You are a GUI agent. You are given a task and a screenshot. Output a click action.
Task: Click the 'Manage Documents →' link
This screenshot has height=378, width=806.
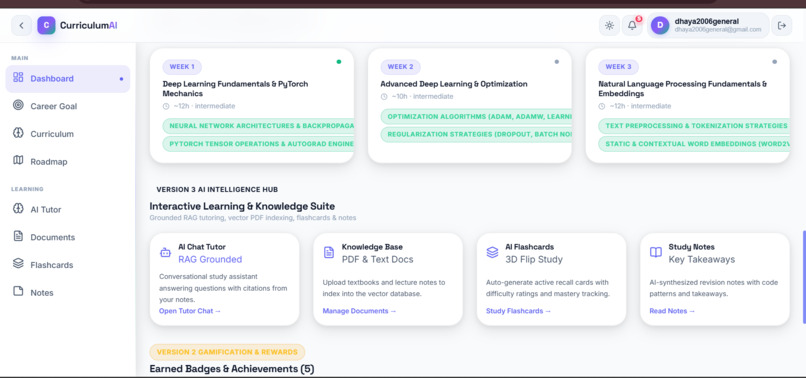(x=359, y=311)
